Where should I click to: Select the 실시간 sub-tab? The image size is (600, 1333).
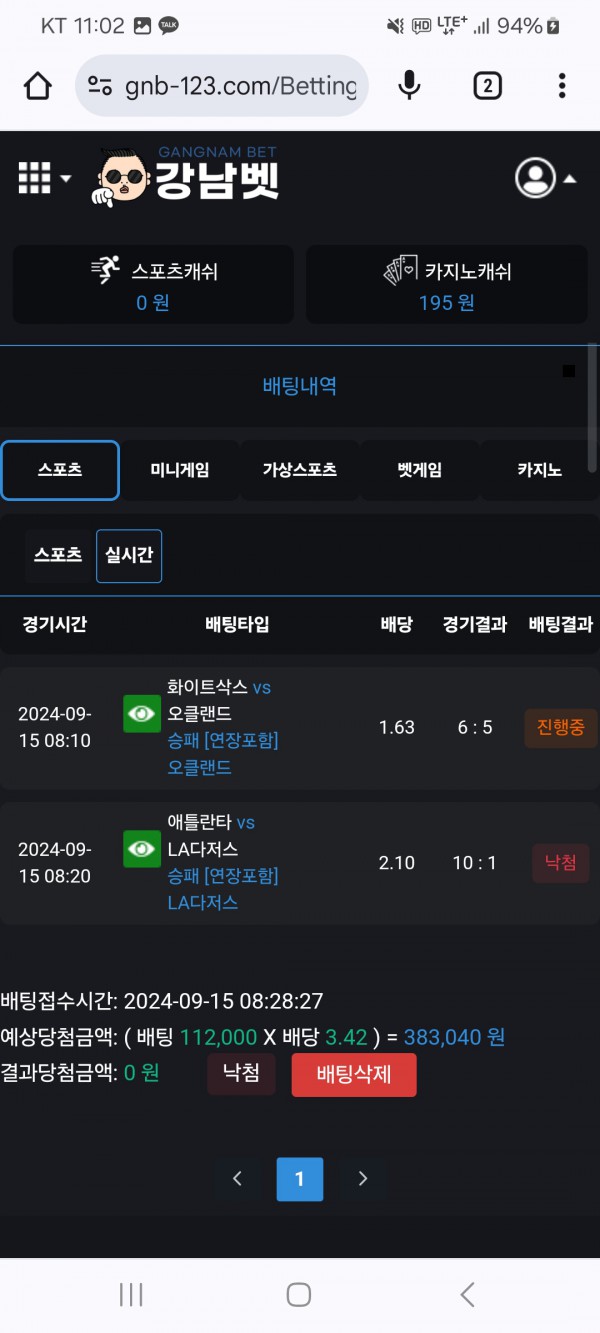point(129,556)
